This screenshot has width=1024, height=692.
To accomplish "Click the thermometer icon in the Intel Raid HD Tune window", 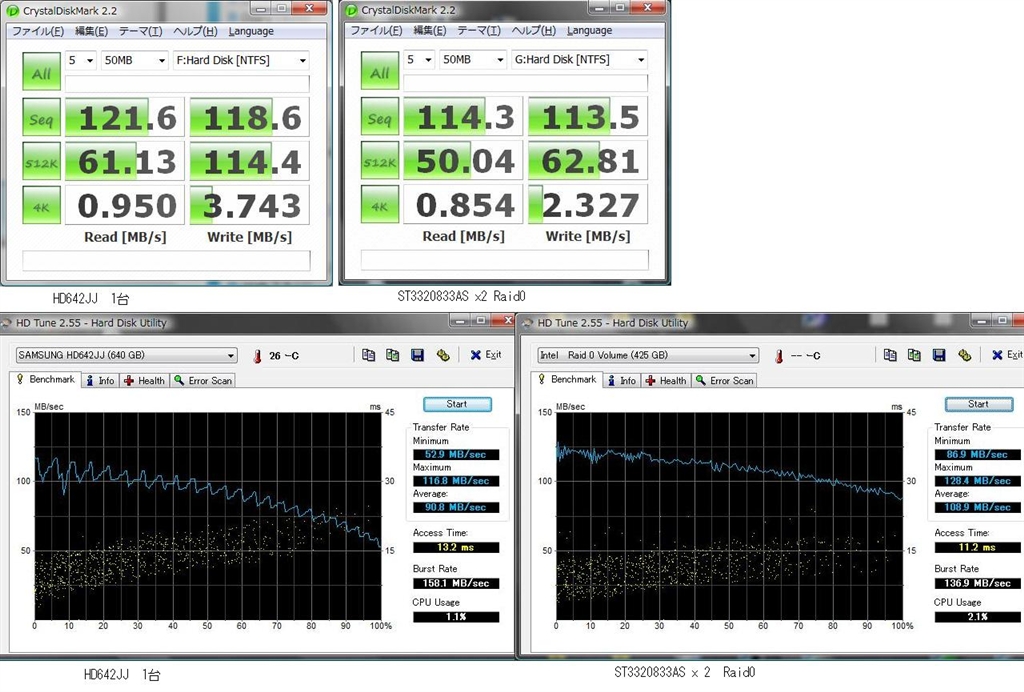I will [x=779, y=356].
